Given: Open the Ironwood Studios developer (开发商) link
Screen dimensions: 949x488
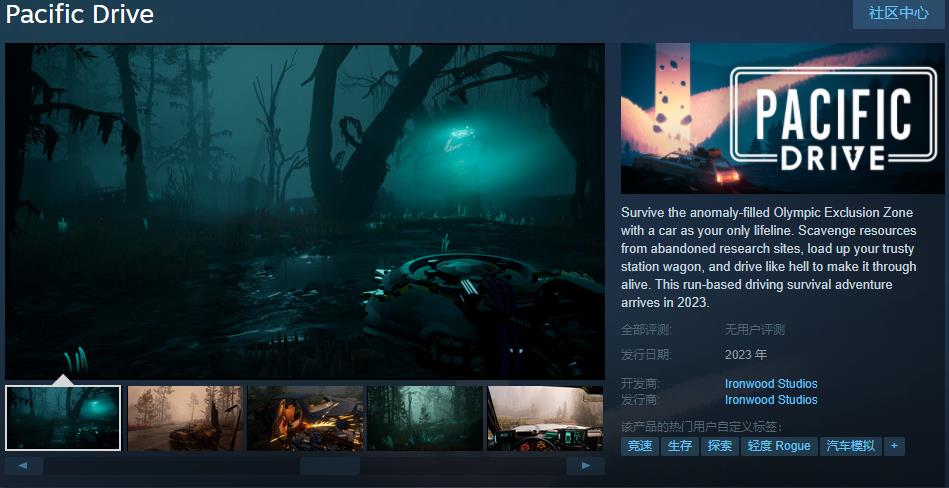Looking at the screenshot, I should pyautogui.click(x=771, y=384).
